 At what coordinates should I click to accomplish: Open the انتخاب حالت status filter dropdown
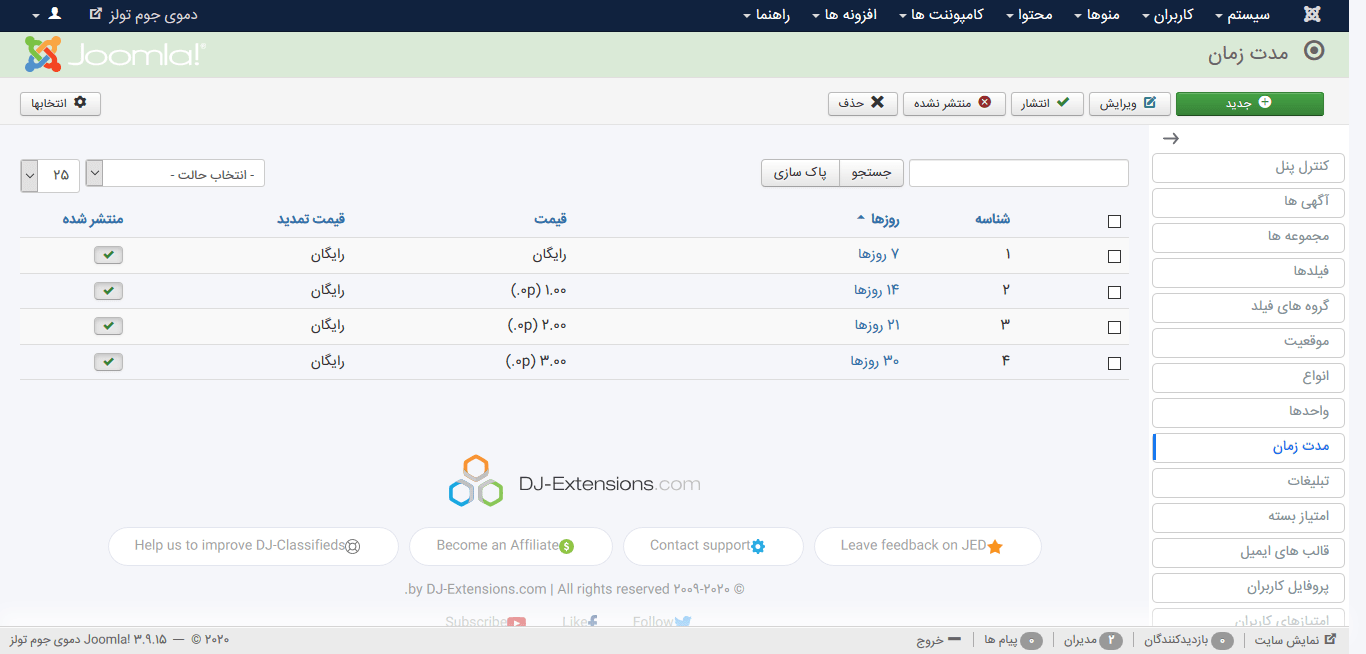click(175, 174)
